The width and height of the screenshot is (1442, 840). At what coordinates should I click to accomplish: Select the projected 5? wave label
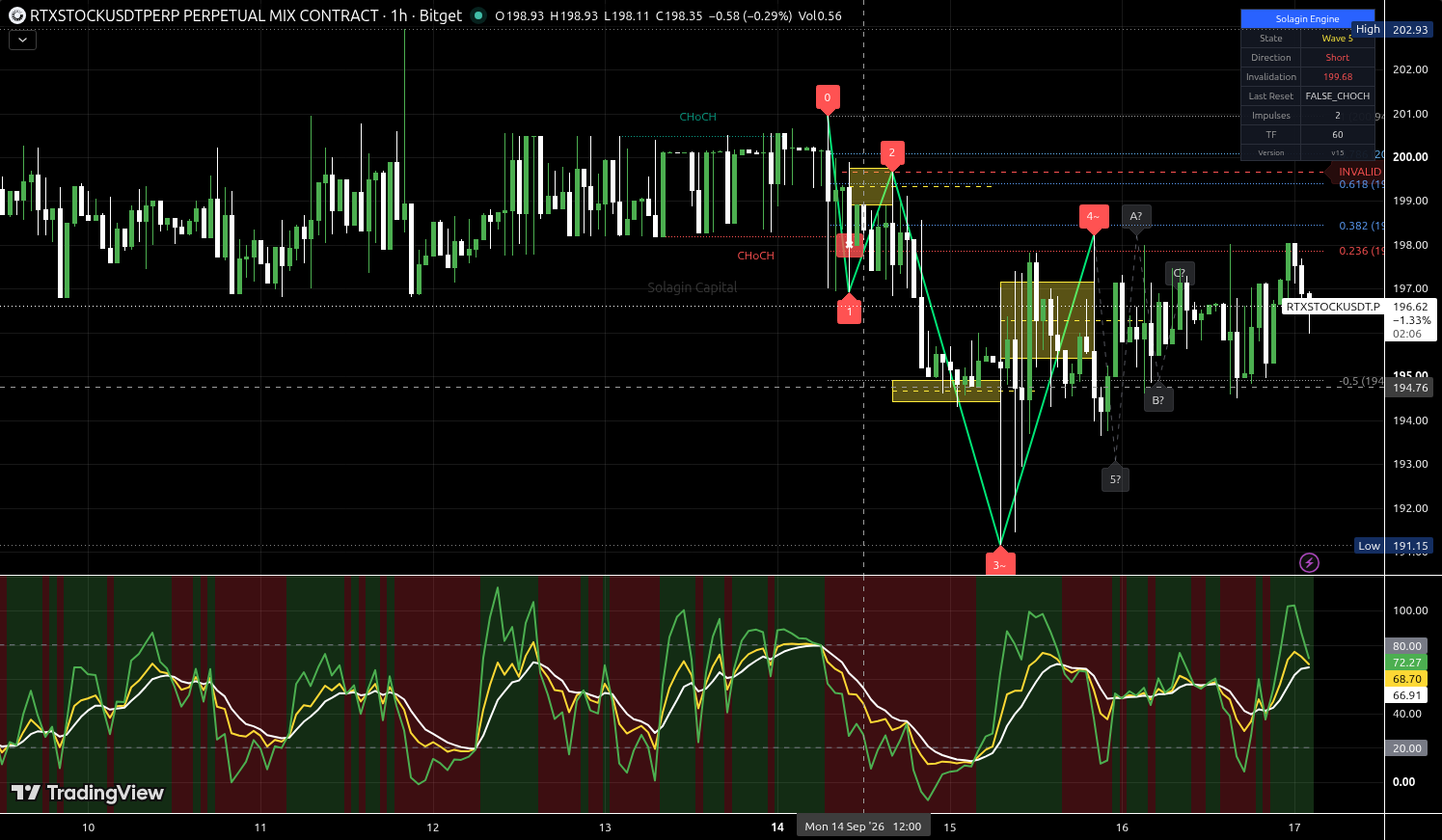(x=1115, y=479)
